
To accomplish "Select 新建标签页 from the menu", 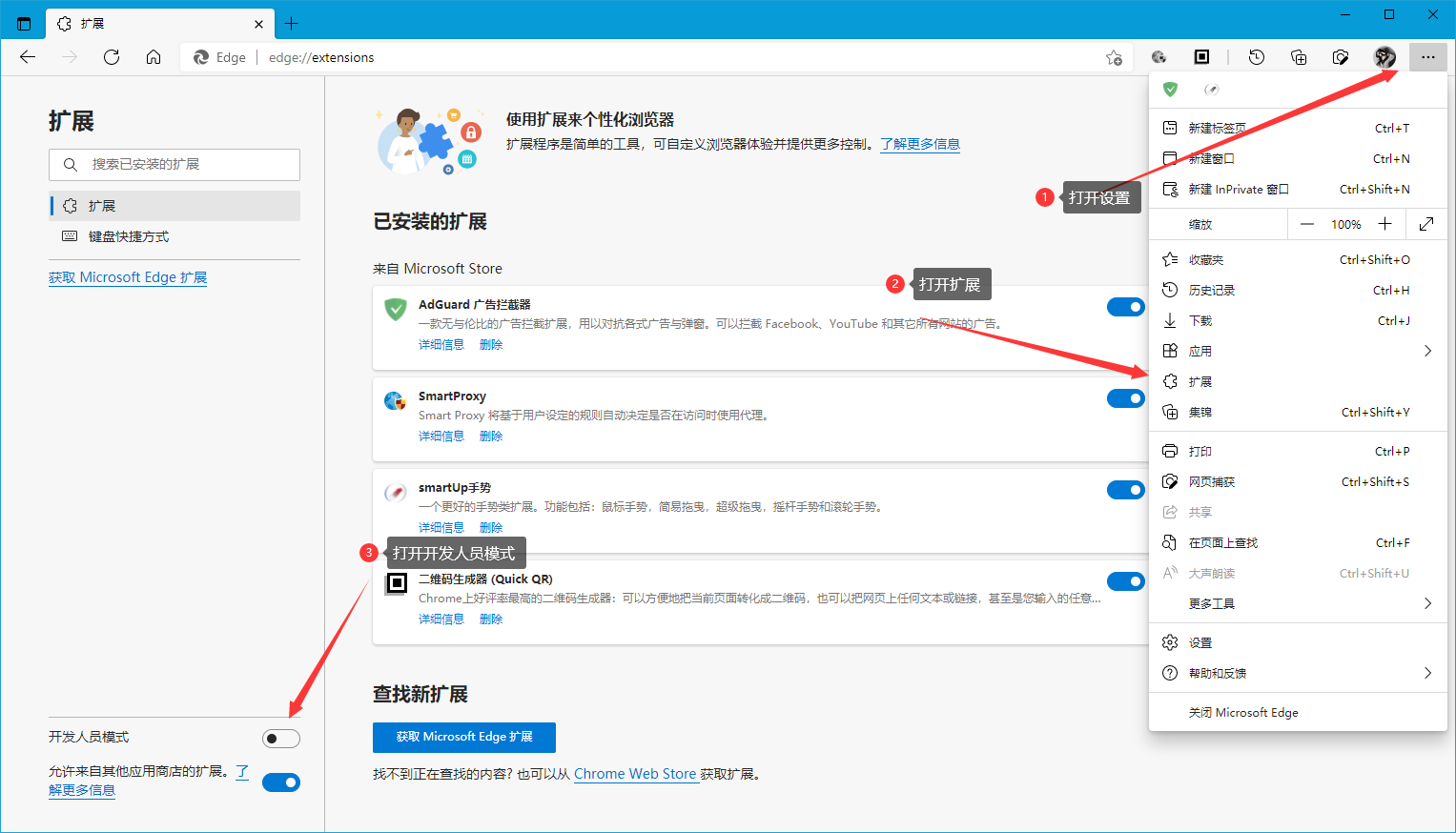I will pos(1298,128).
